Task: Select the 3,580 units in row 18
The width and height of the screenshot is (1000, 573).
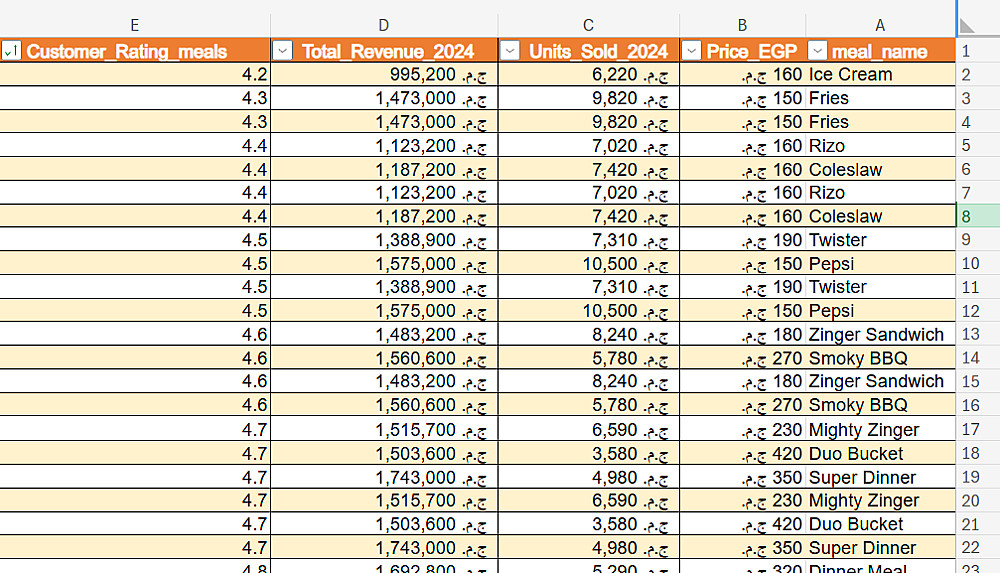Action: pyautogui.click(x=589, y=454)
